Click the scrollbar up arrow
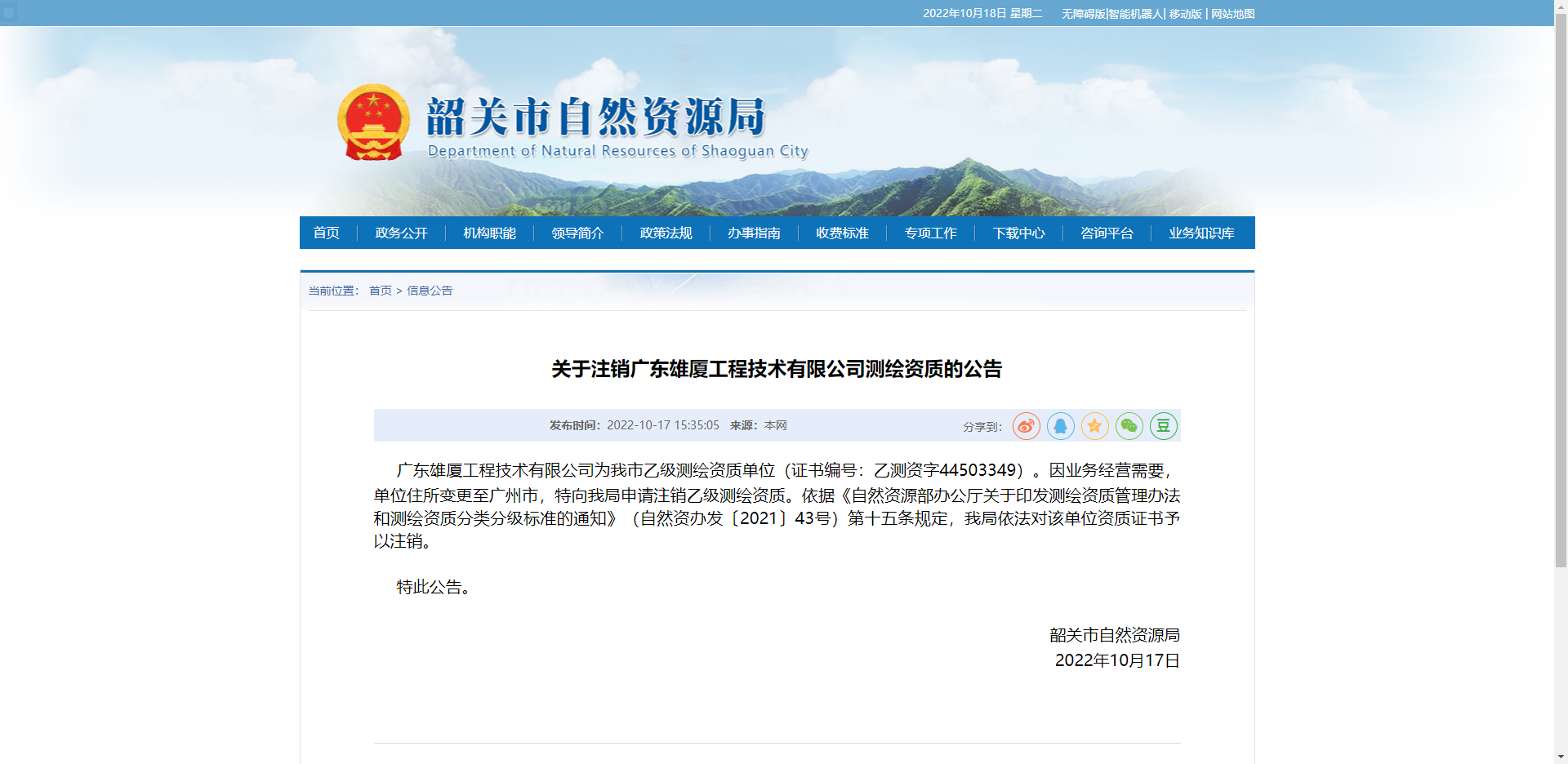 click(x=1561, y=7)
